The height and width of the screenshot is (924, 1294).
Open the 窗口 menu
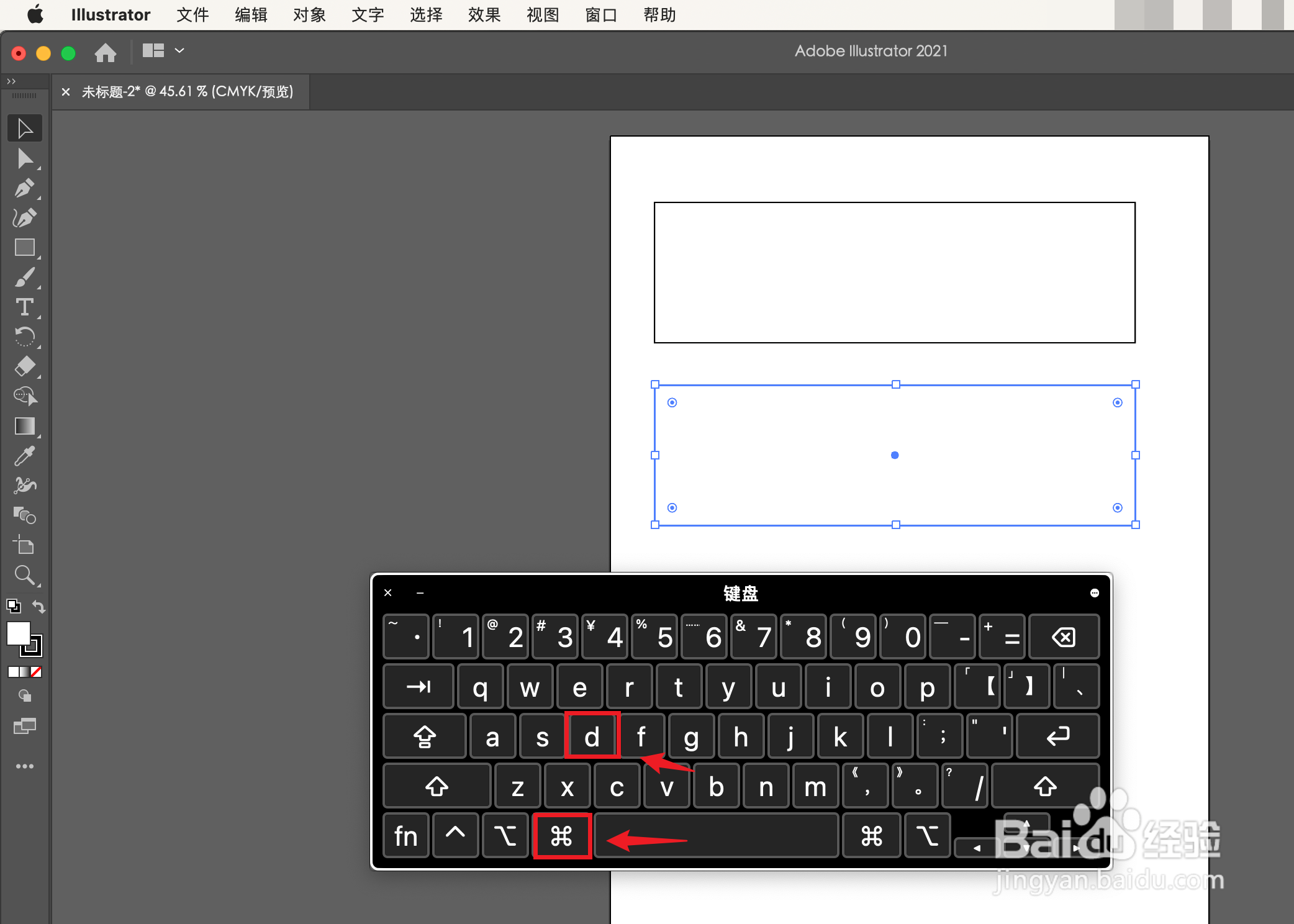point(600,15)
